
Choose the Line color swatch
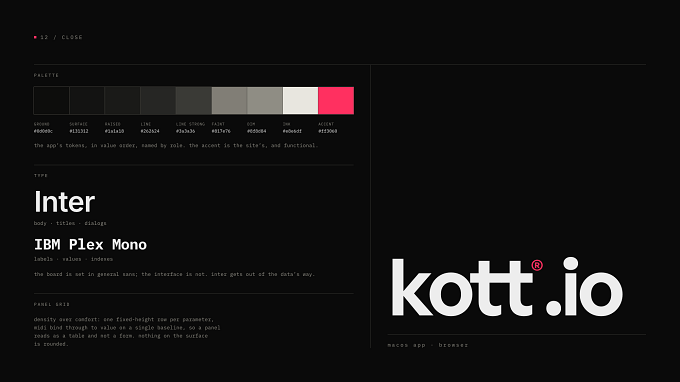tap(158, 101)
